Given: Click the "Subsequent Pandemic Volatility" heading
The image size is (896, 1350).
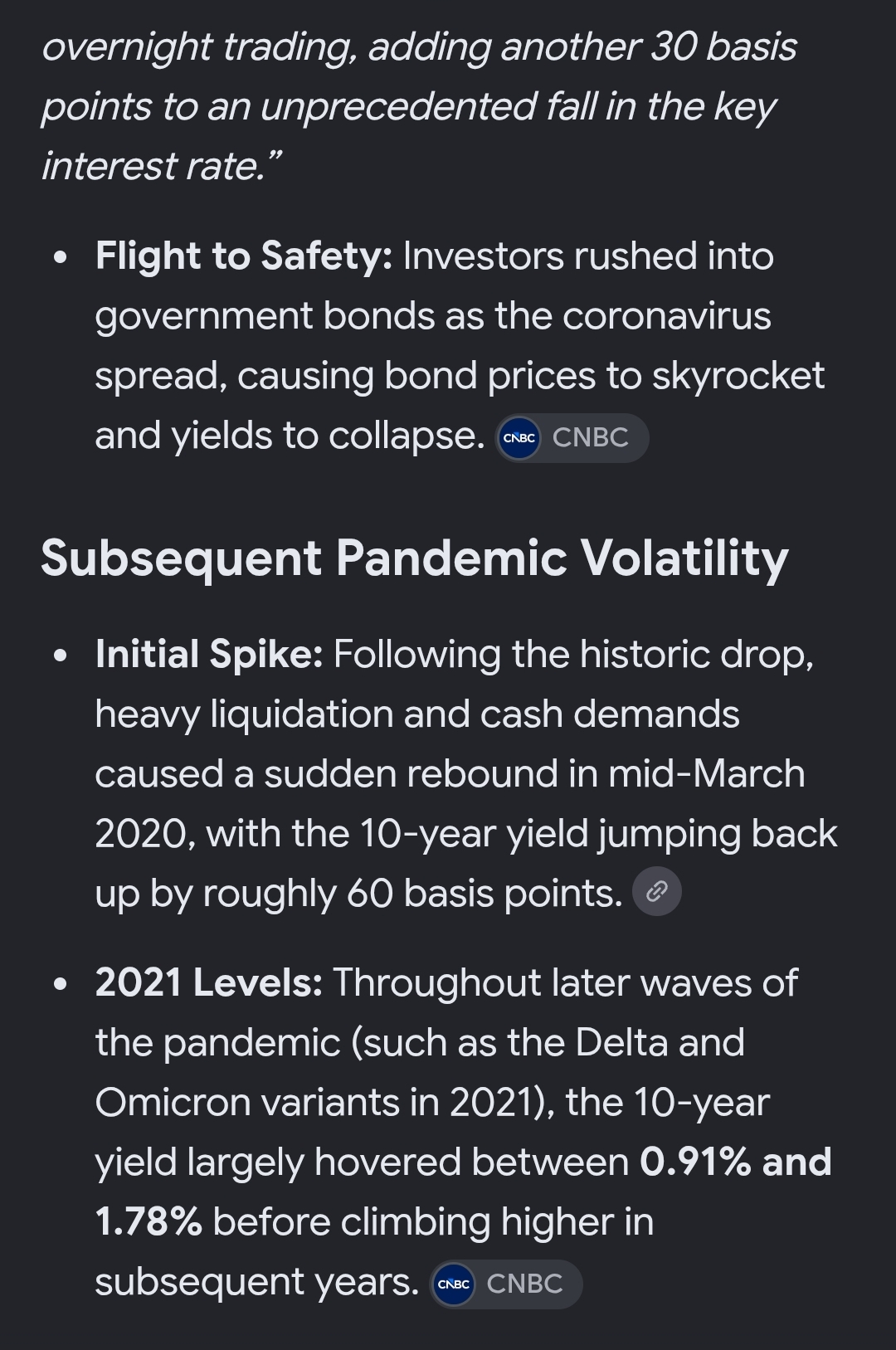Looking at the screenshot, I should tap(415, 558).
